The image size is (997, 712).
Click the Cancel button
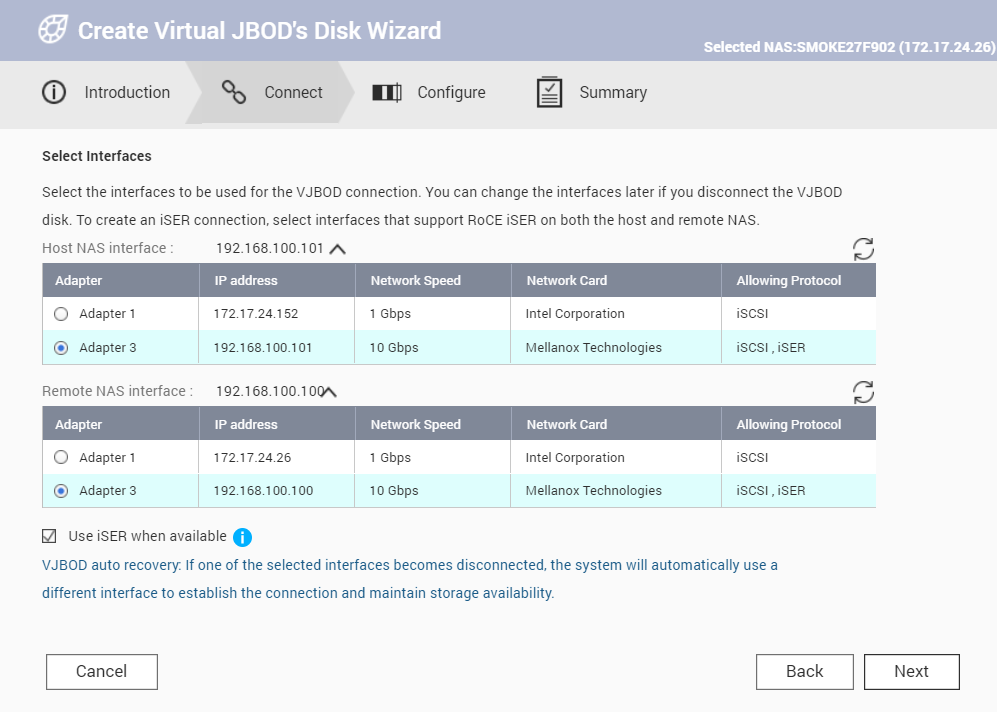[101, 672]
